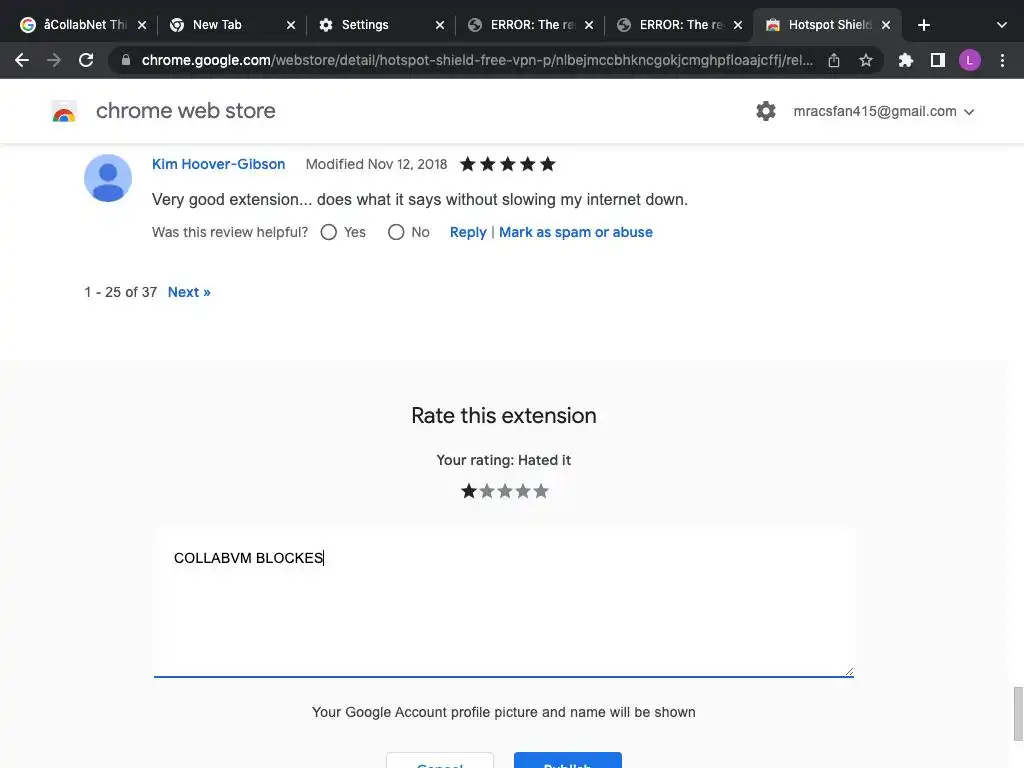
Task: Toggle the side panel icon
Action: [x=938, y=60]
